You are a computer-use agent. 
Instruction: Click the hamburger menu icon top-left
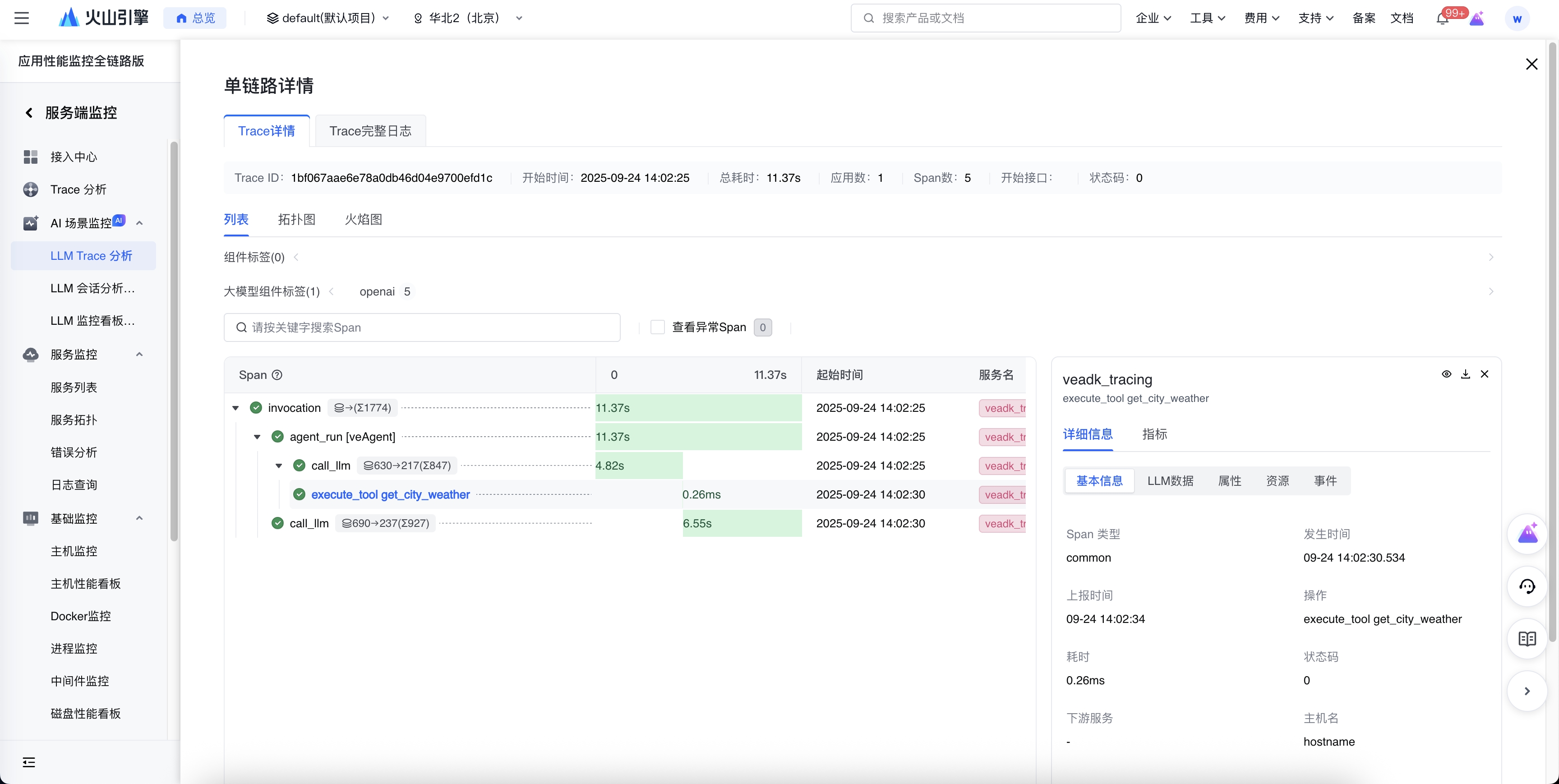pyautogui.click(x=22, y=18)
